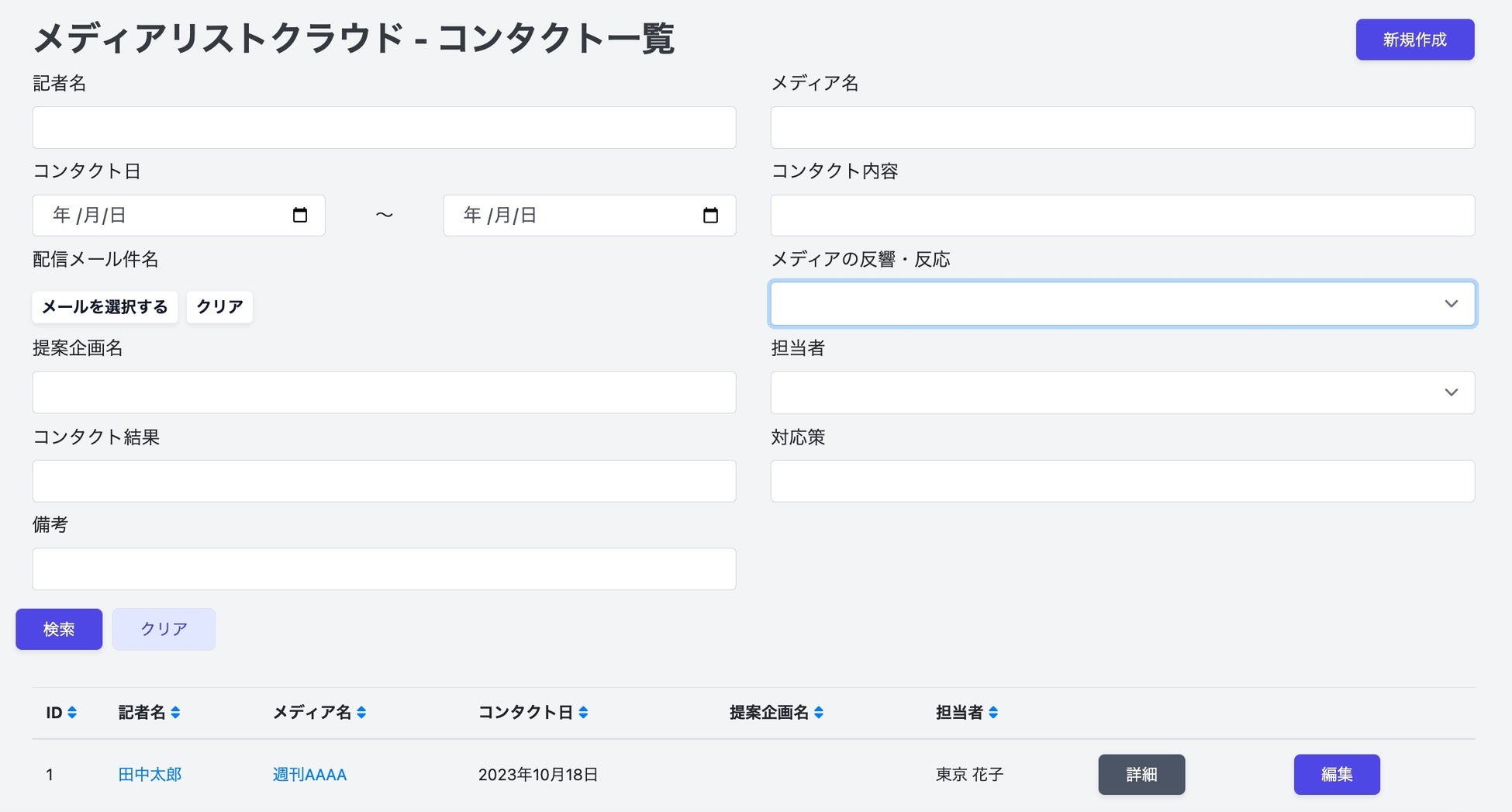This screenshot has height=812, width=1512.
Task: Sort table by 担当者 column arrows
Action: [x=993, y=712]
